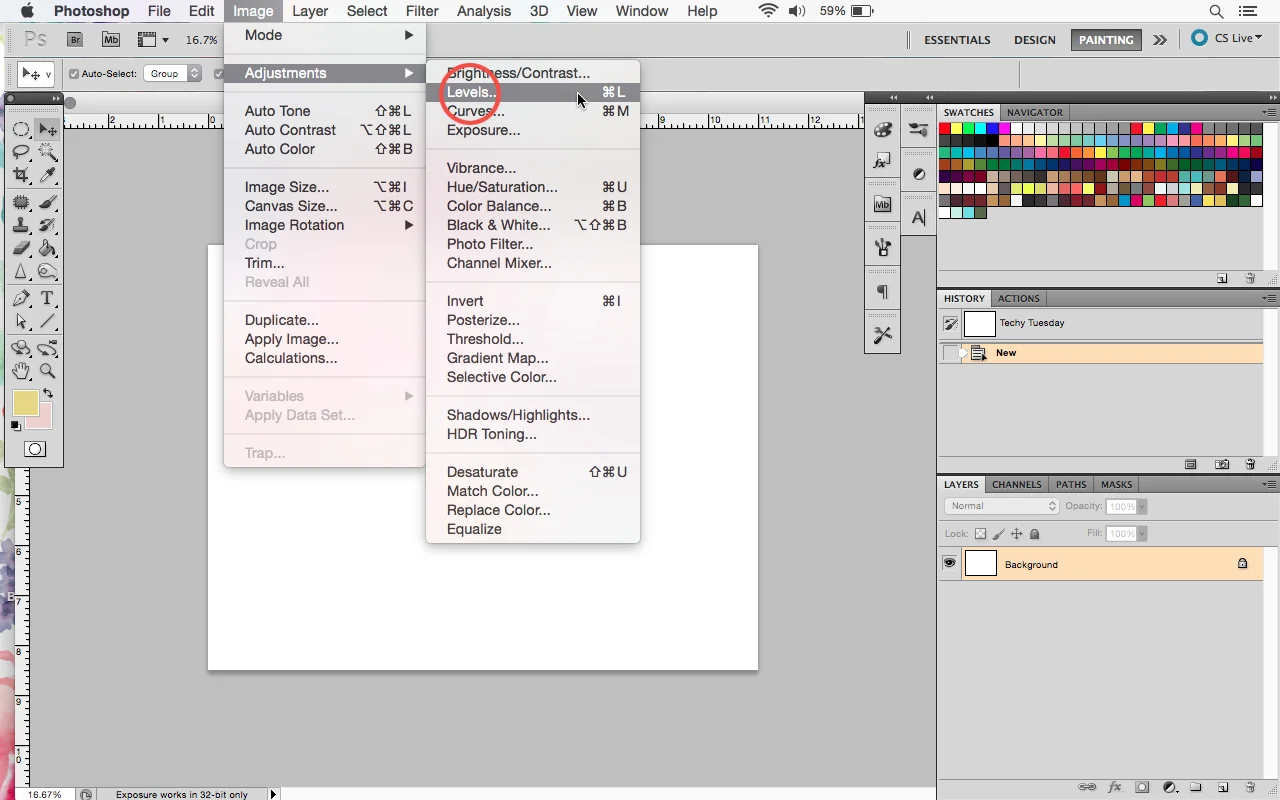Viewport: 1280px width, 800px height.
Task: Select the Path Selection arrow tool
Action: coord(21,322)
